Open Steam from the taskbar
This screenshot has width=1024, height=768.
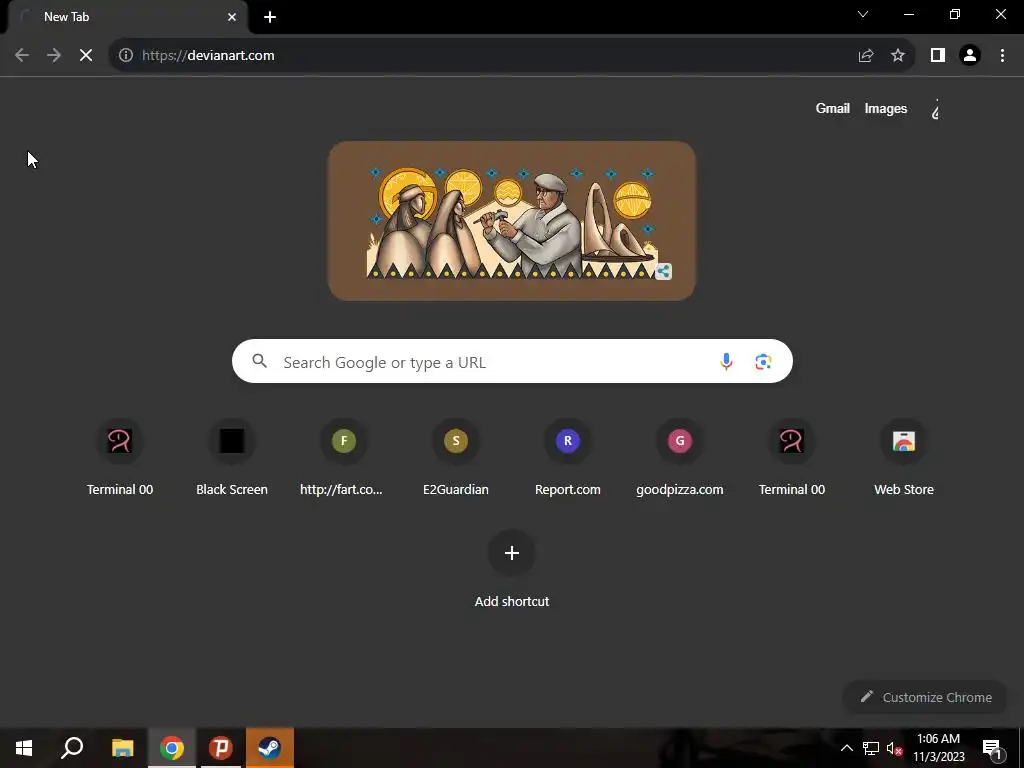(270, 748)
